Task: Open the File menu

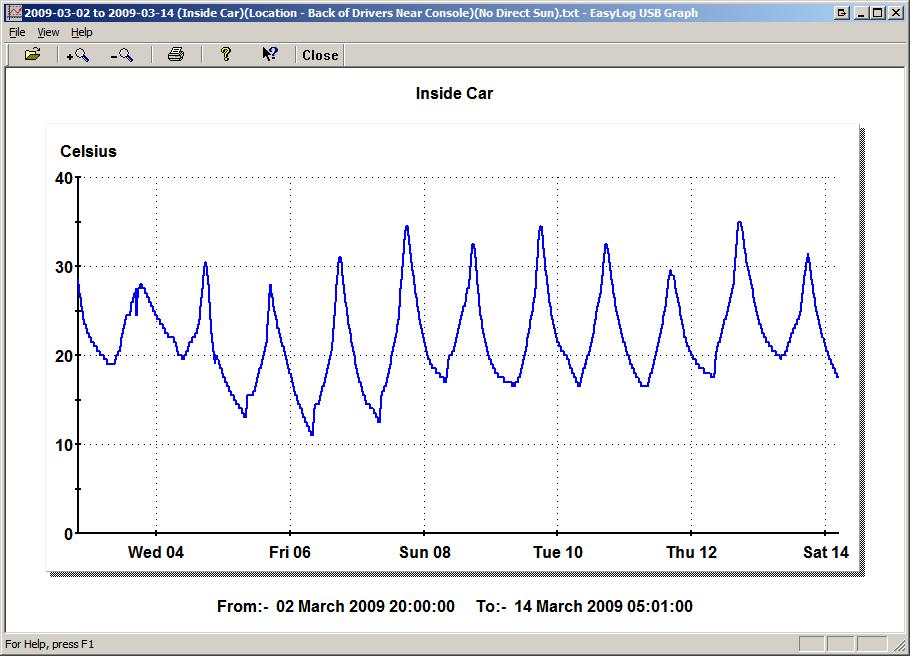Action: 17,33
